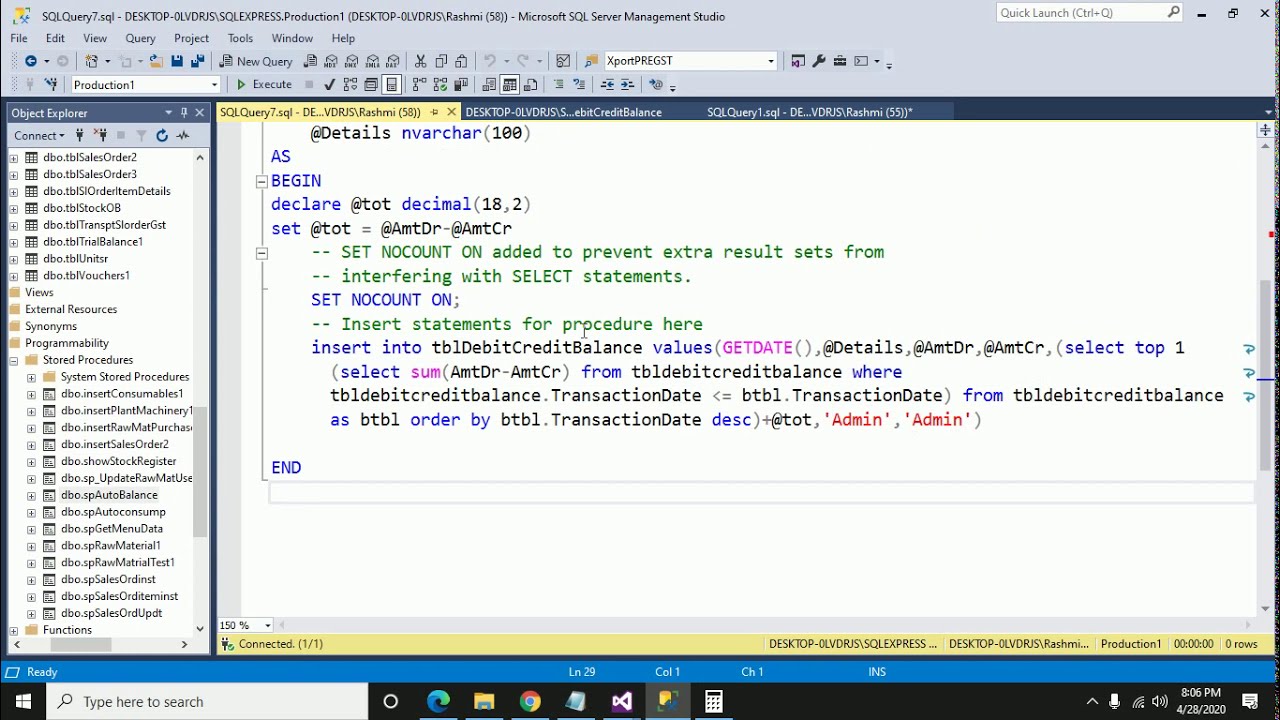The width and height of the screenshot is (1280, 720).
Task: Click the DMX query icon
Action: click(x=352, y=61)
